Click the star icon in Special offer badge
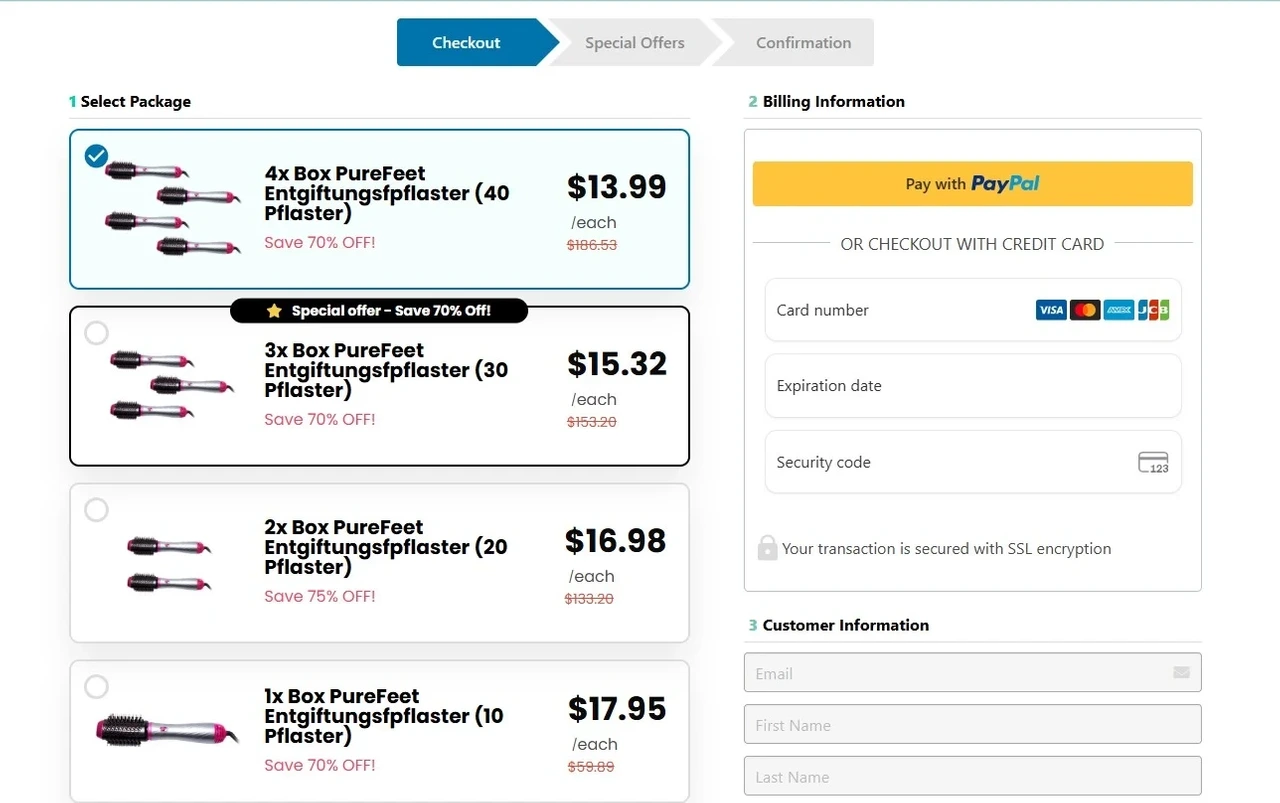This screenshot has width=1280, height=803. pos(274,311)
